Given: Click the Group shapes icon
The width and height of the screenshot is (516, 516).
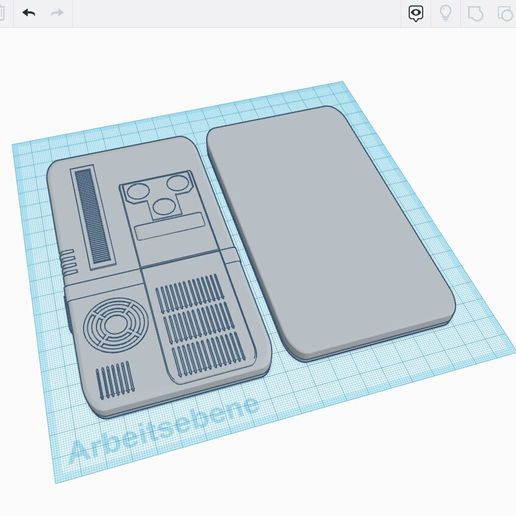Looking at the screenshot, I should click(476, 14).
